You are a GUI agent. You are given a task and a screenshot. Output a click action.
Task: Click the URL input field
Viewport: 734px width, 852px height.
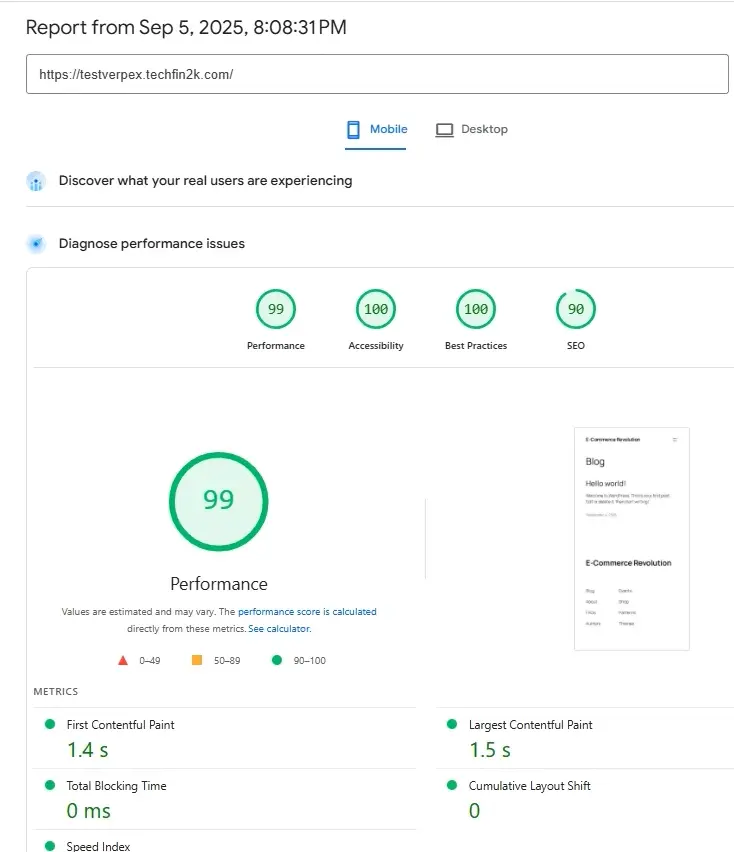(377, 74)
